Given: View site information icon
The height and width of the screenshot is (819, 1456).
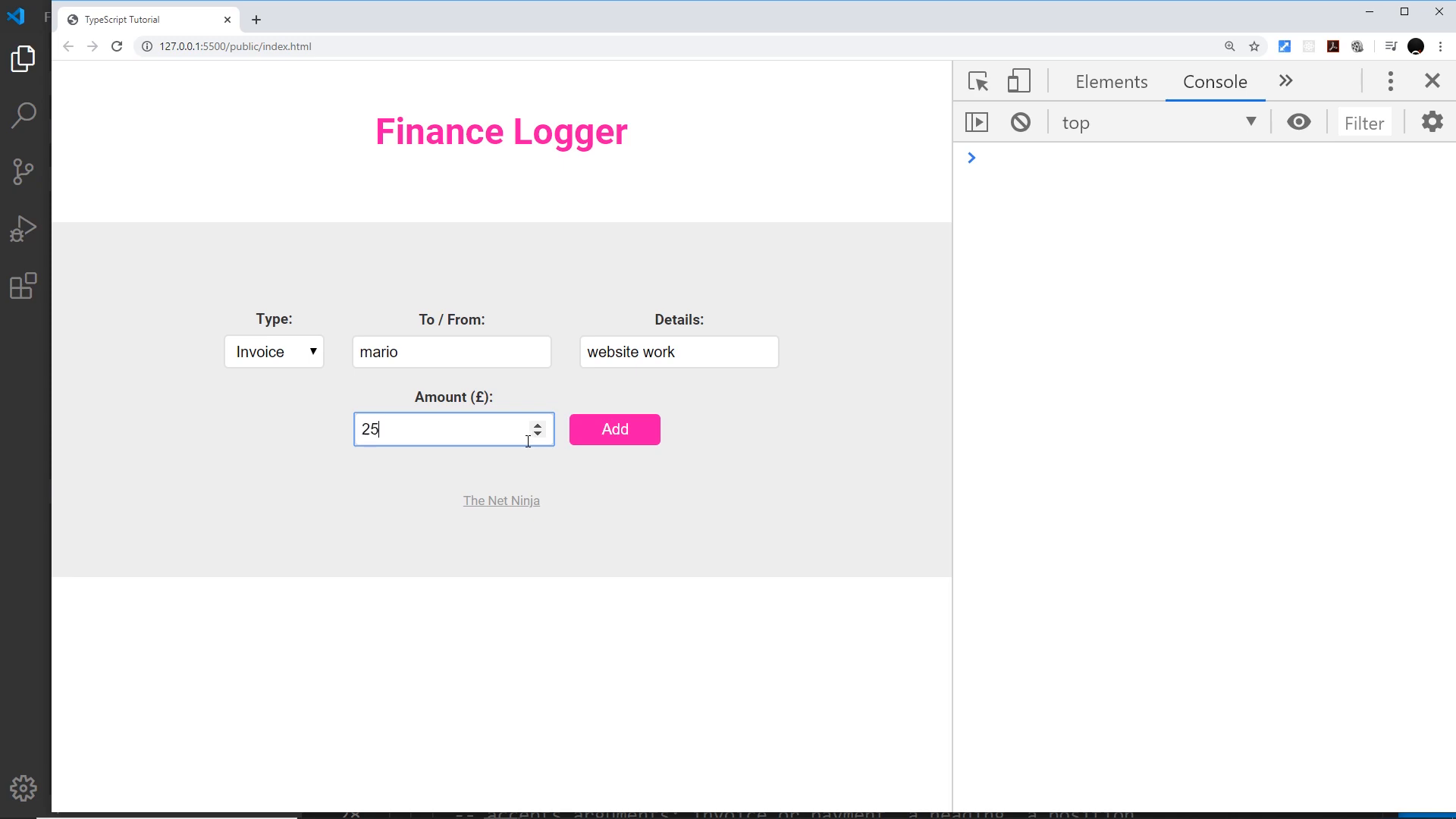Looking at the screenshot, I should coord(146,46).
